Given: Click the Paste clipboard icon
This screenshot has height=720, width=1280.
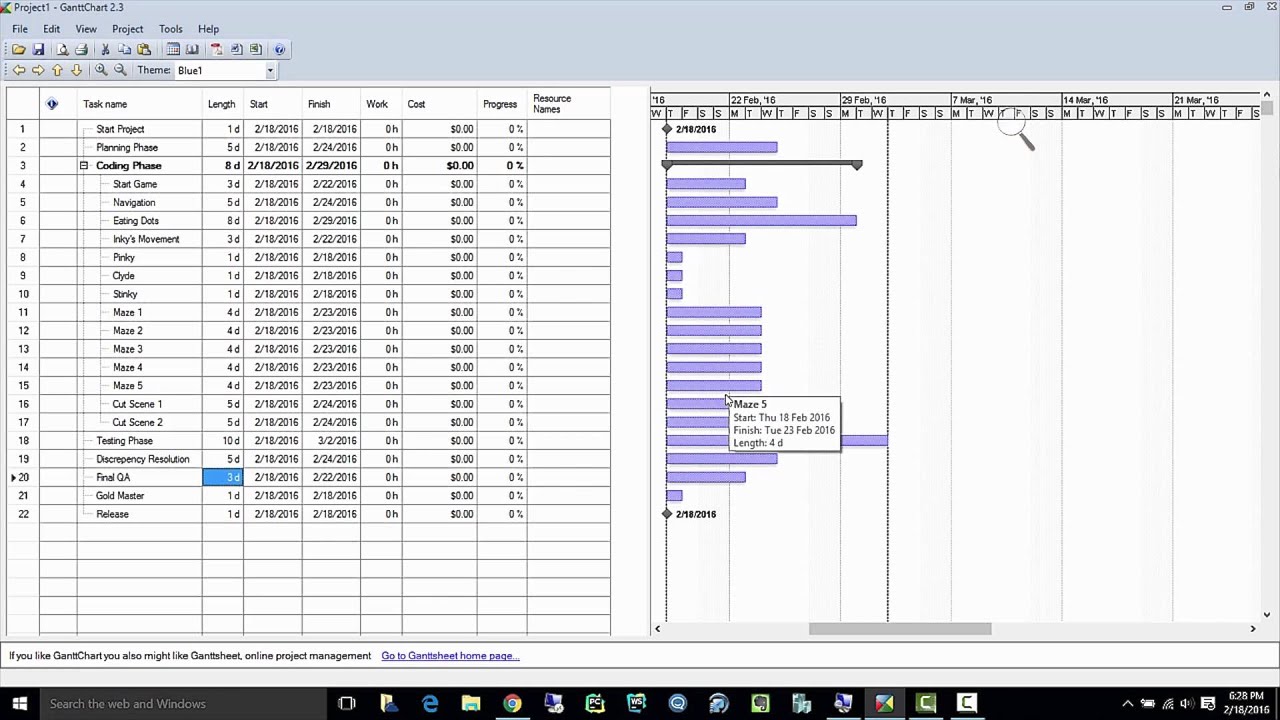Looking at the screenshot, I should [x=143, y=49].
